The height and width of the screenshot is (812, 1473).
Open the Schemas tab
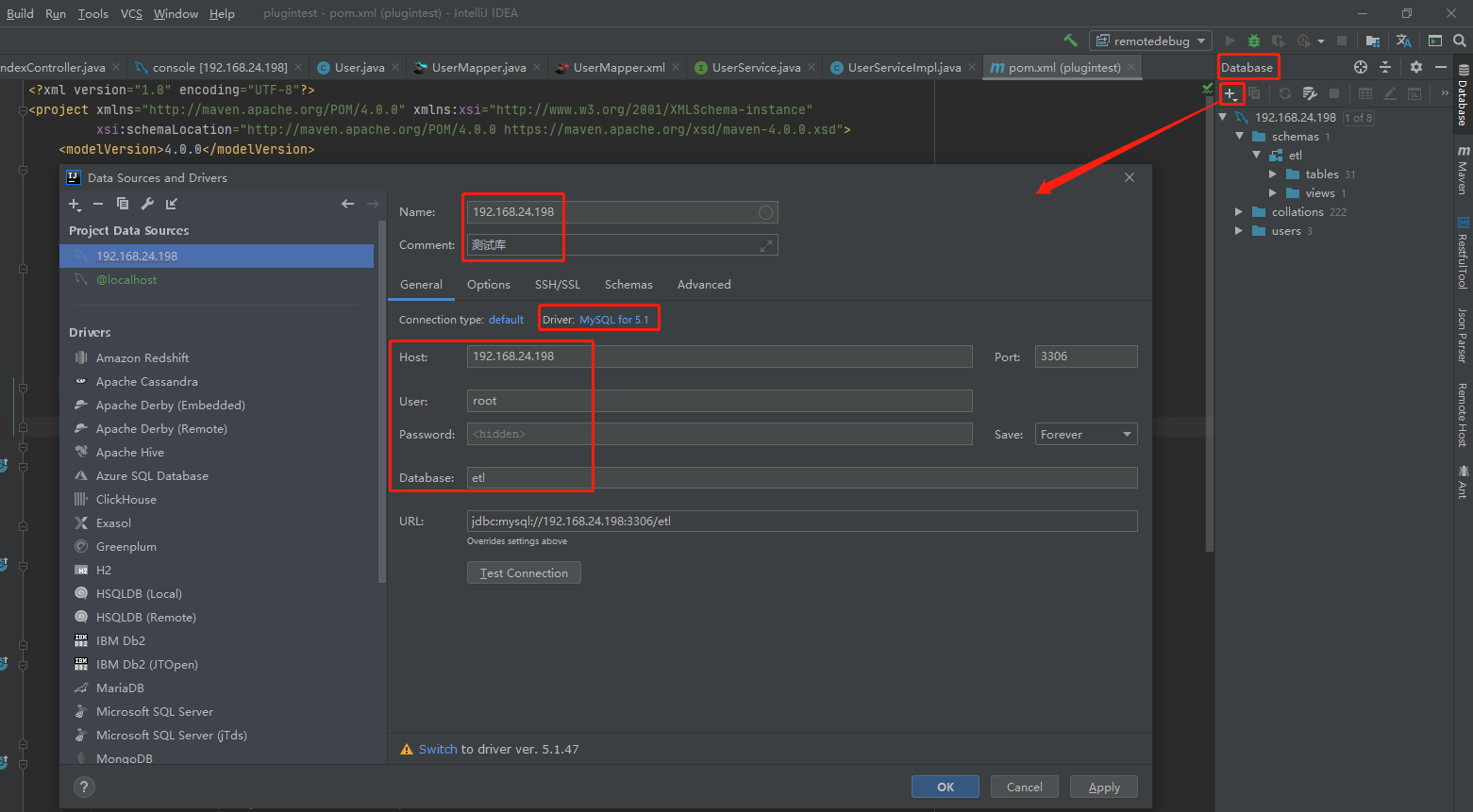(628, 285)
